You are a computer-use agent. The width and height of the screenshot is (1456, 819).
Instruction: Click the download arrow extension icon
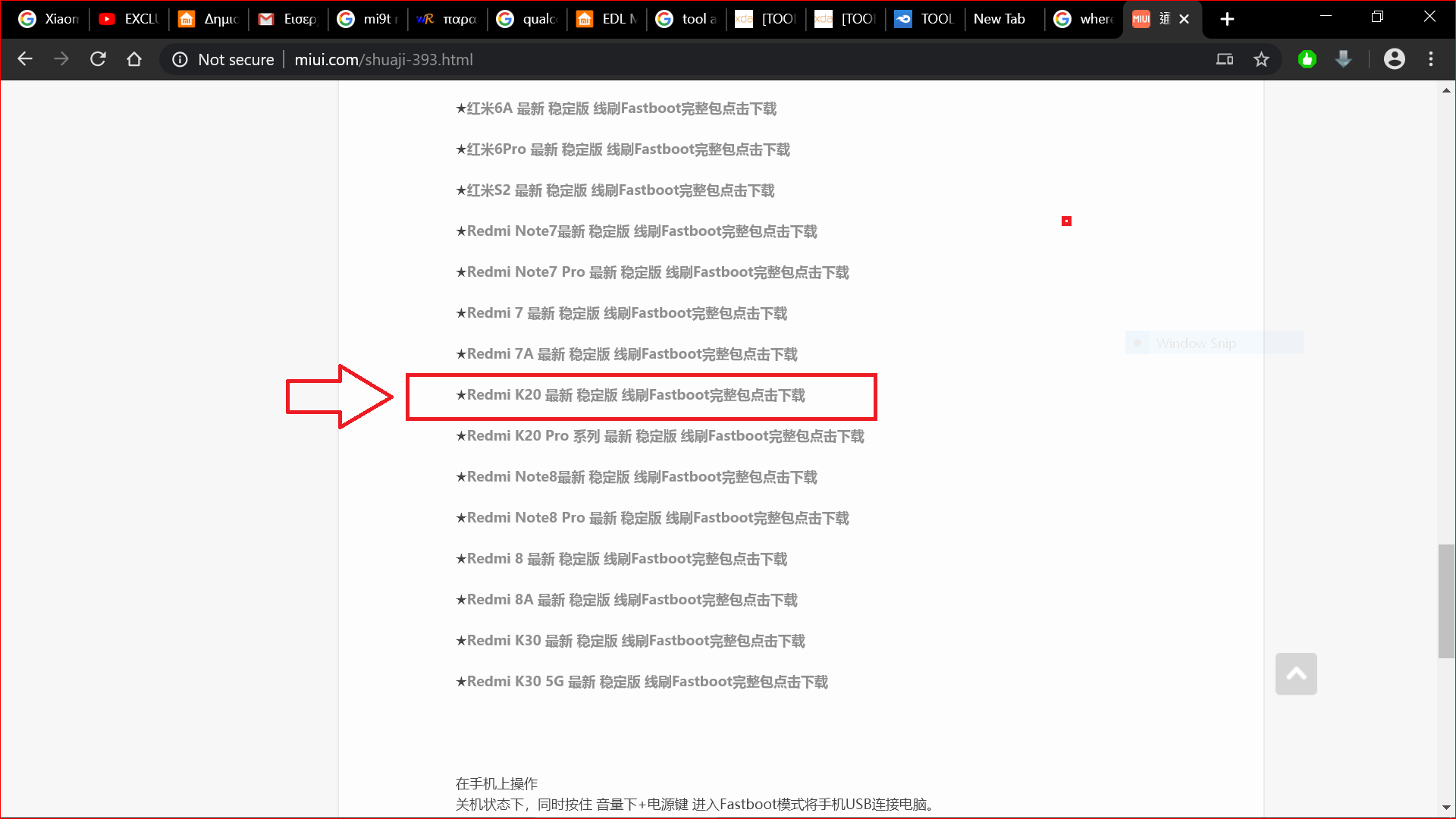[1343, 59]
